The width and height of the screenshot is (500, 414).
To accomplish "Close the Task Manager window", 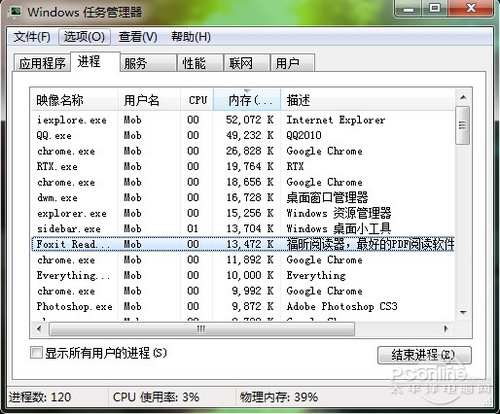I will 471,8.
